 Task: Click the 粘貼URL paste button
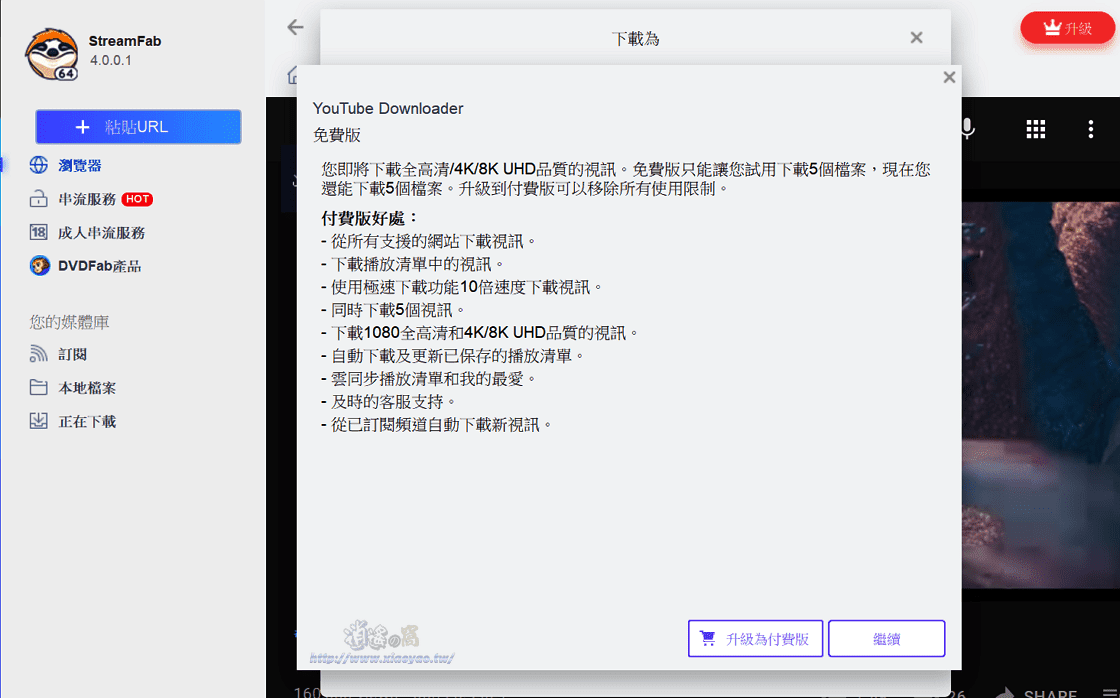[x=137, y=126]
